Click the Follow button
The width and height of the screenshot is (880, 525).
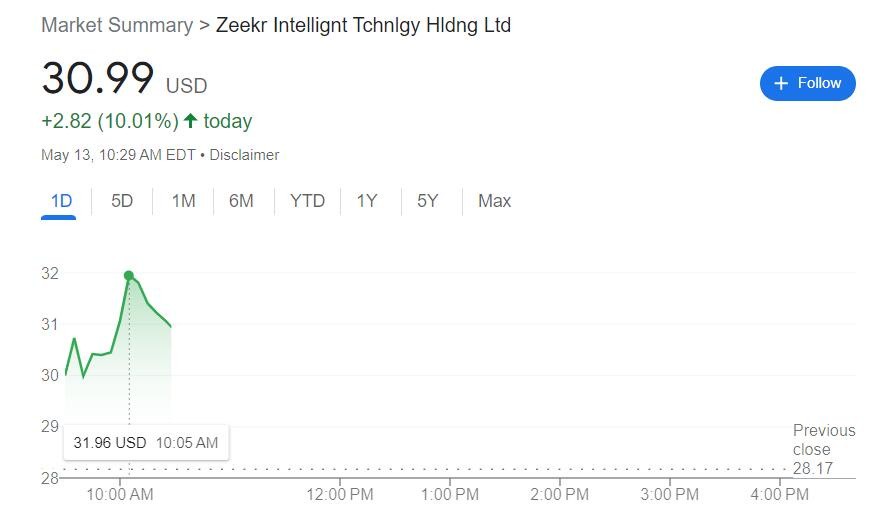point(807,83)
